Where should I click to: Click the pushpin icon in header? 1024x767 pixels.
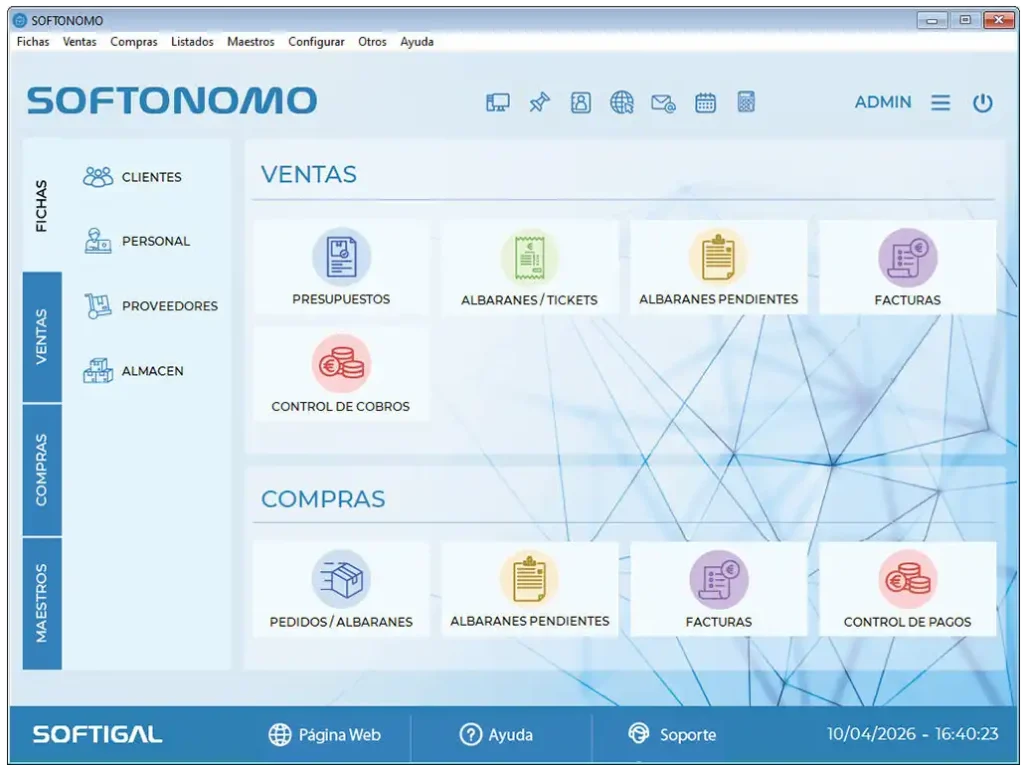point(539,103)
